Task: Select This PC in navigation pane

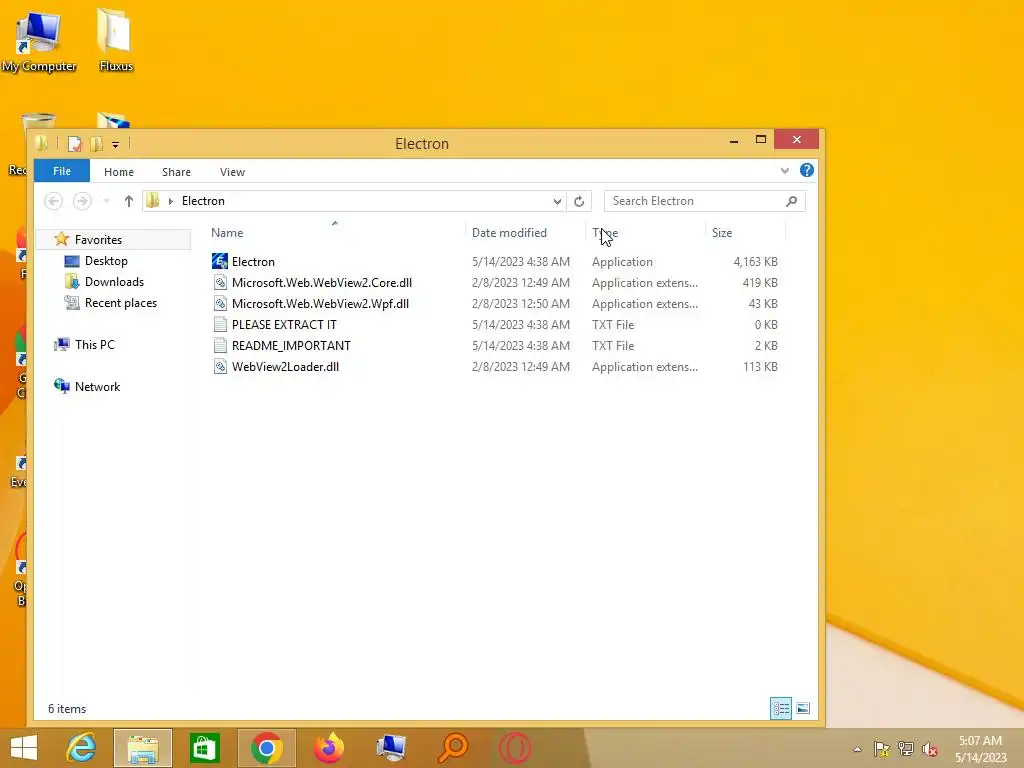Action: pyautogui.click(x=94, y=344)
